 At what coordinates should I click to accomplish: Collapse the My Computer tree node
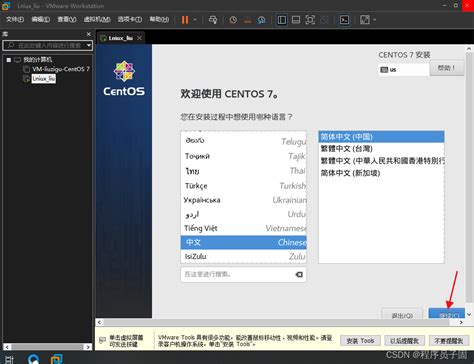click(x=9, y=60)
